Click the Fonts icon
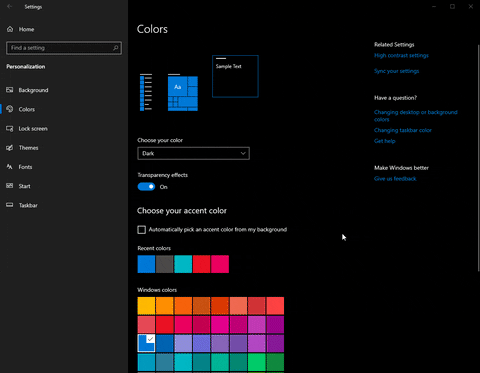Image resolution: width=480 pixels, height=373 pixels. click(x=10, y=167)
